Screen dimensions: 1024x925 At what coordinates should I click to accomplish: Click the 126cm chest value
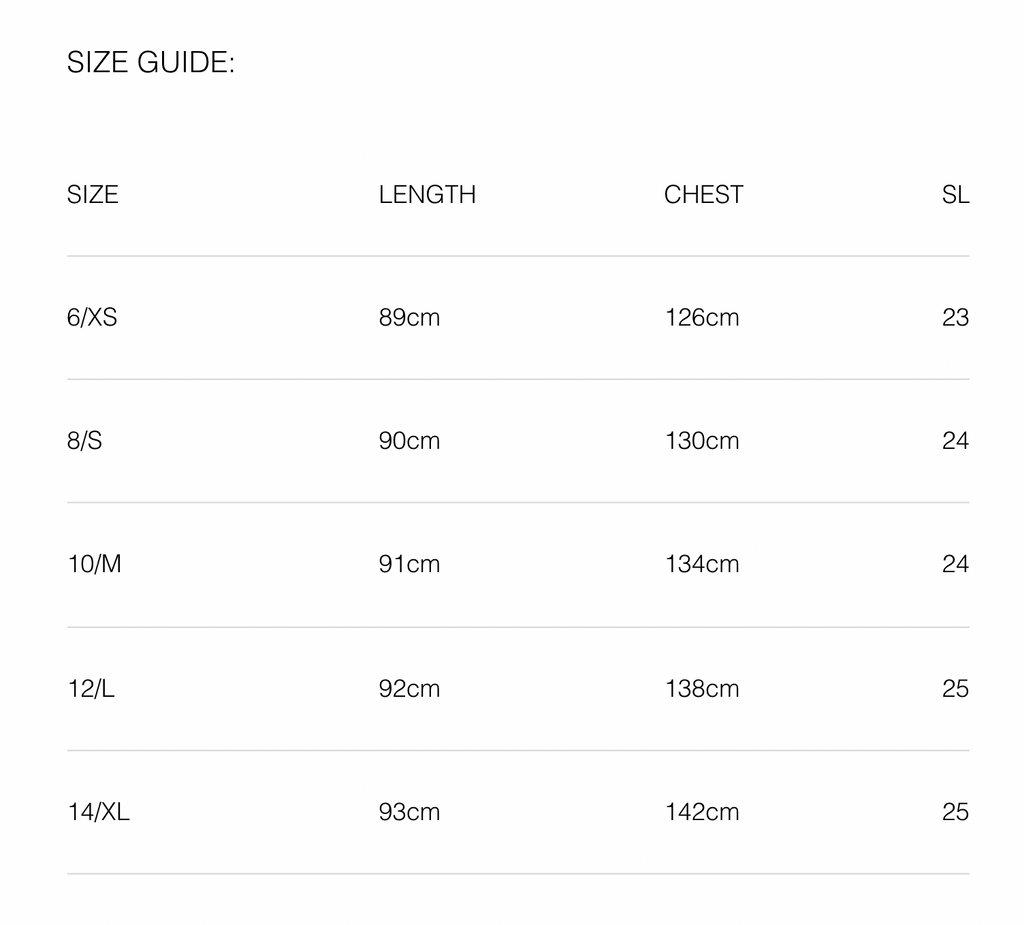702,317
